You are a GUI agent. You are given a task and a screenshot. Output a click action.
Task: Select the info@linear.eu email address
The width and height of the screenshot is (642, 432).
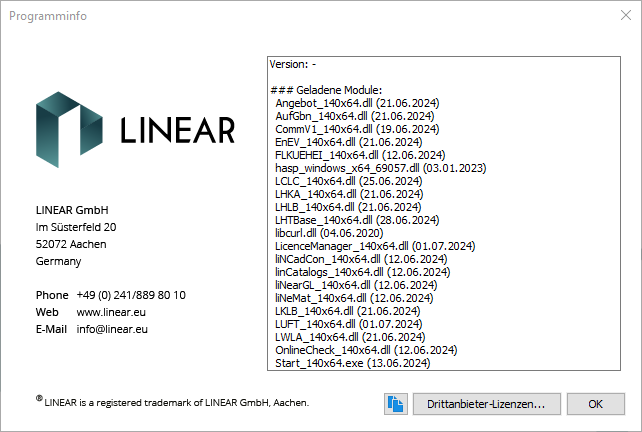(x=112, y=329)
